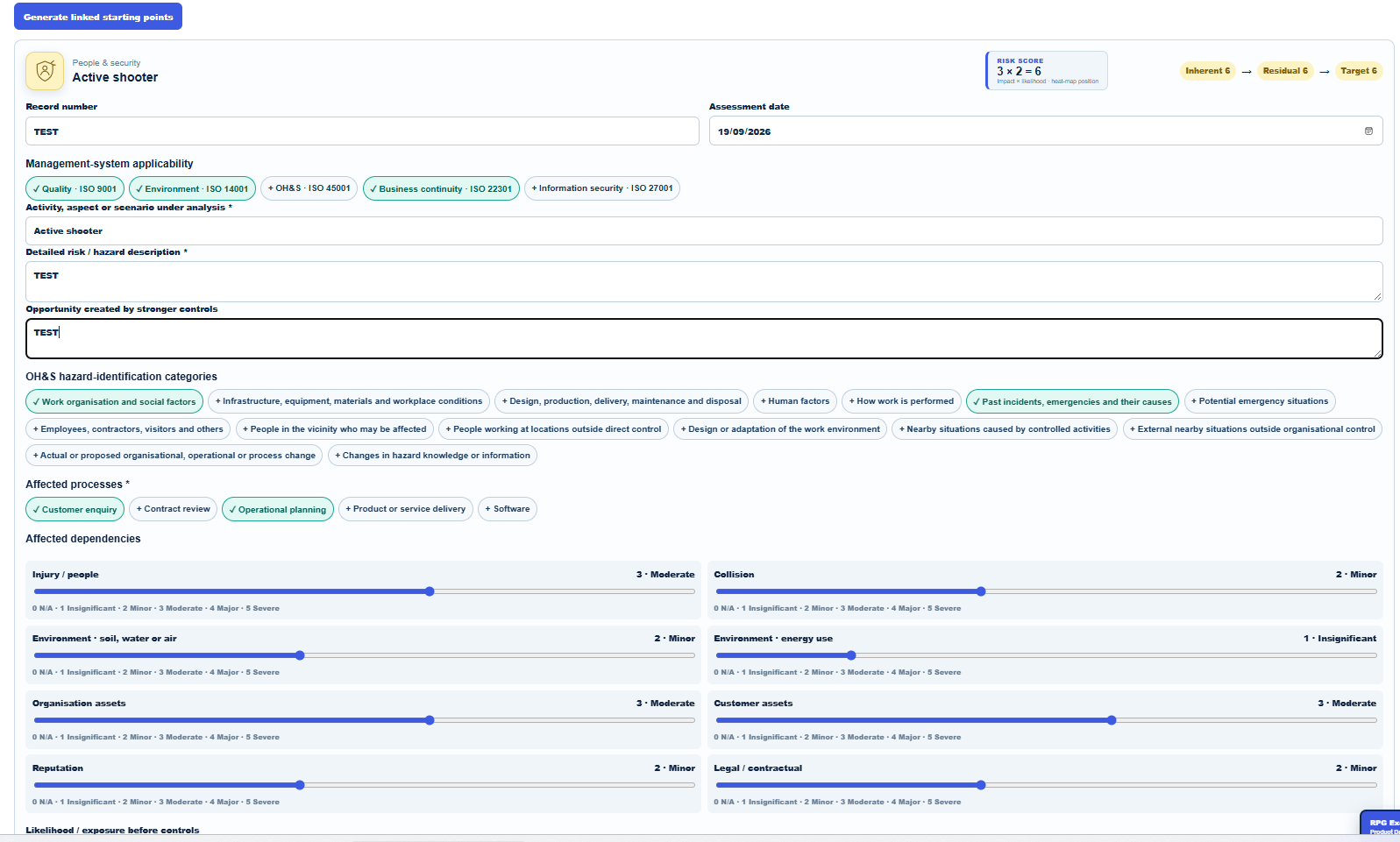Select External nearby situations outside organisational control
This screenshot has height=842, width=1400.
[1253, 429]
